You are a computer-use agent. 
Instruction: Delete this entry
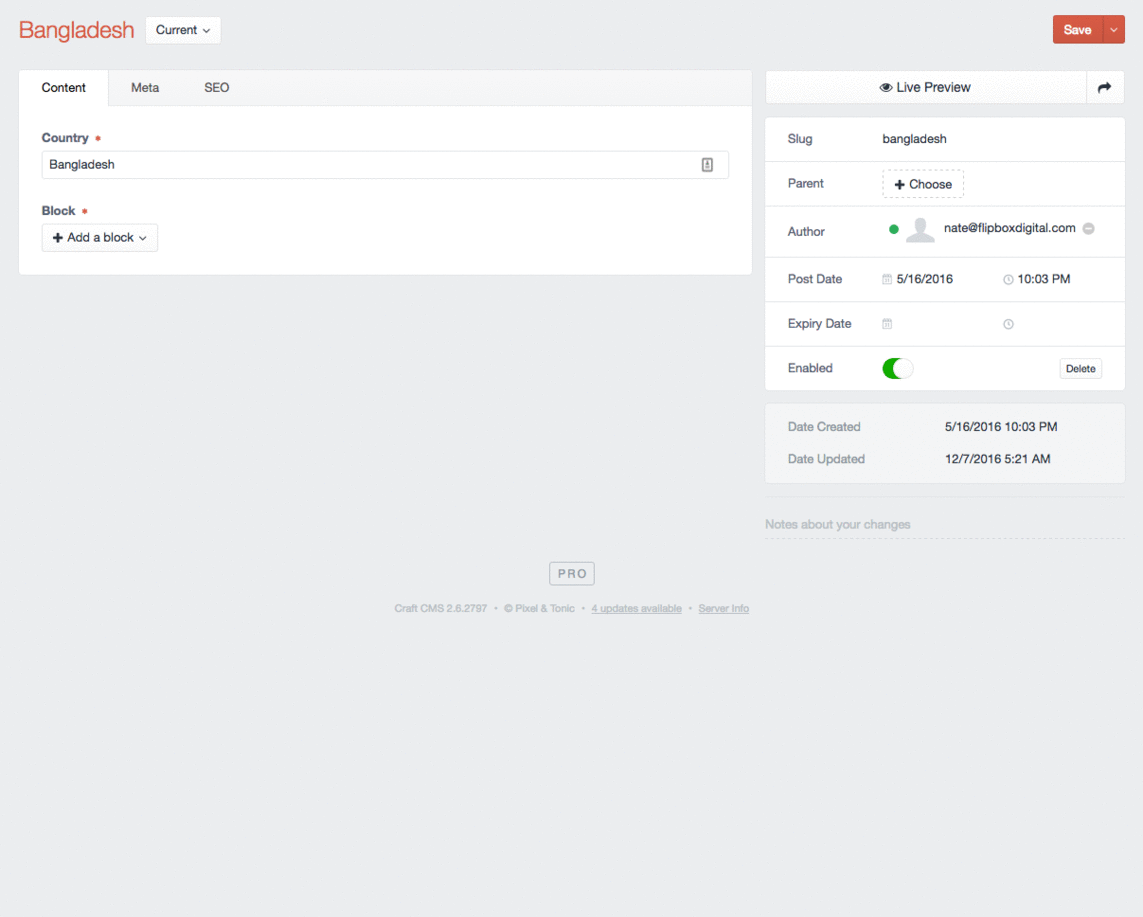(x=1080, y=369)
